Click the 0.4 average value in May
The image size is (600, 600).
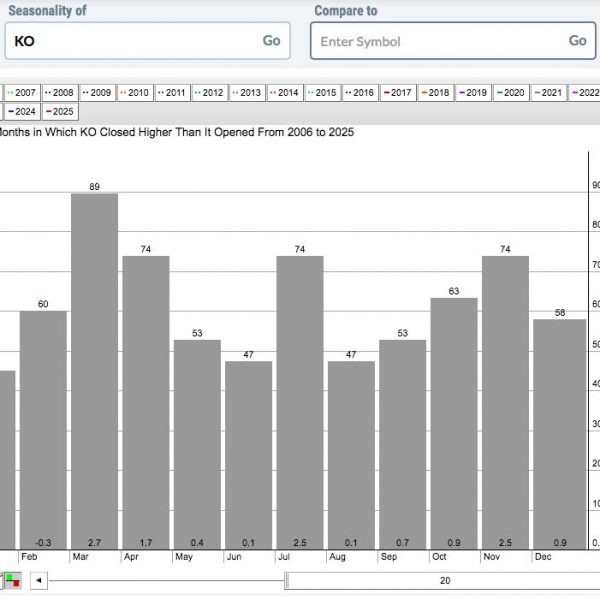(x=197, y=543)
